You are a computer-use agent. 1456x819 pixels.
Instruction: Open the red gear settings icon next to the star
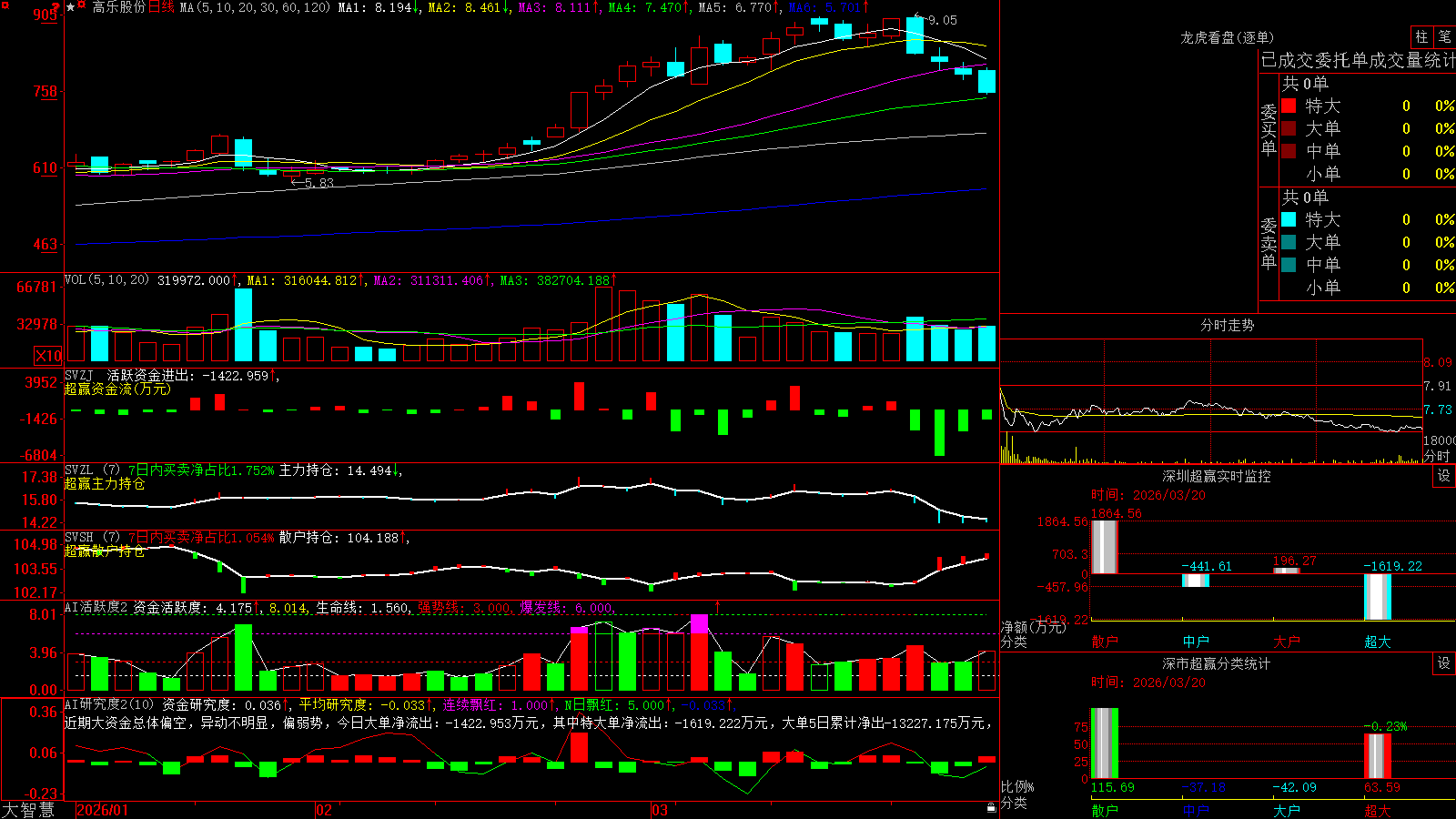(82, 6)
